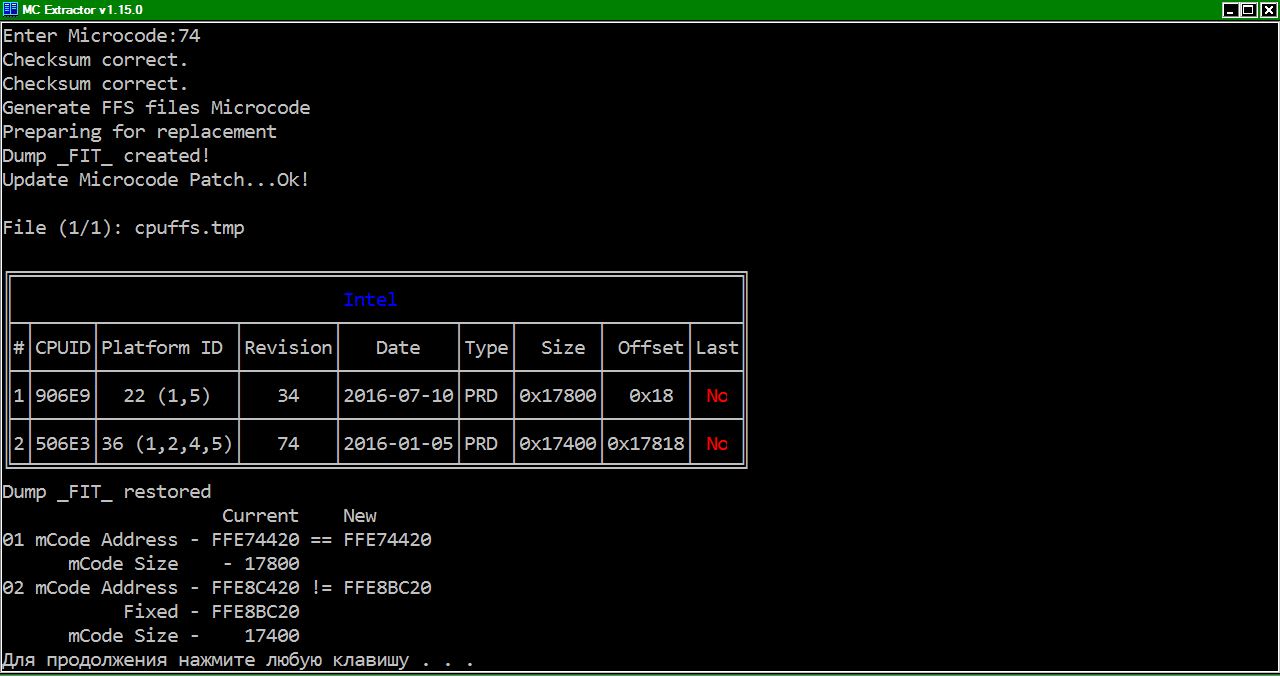Image resolution: width=1280 pixels, height=677 pixels.
Task: Click the 'Fixed - FFE8BC20' line
Action: (x=211, y=612)
